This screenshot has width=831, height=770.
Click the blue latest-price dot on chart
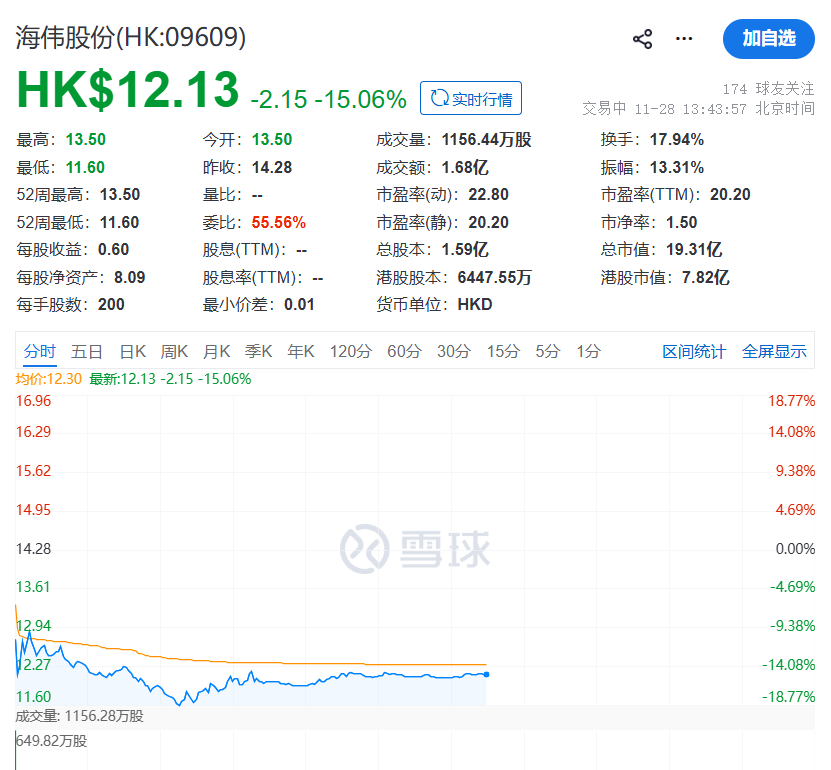(486, 674)
